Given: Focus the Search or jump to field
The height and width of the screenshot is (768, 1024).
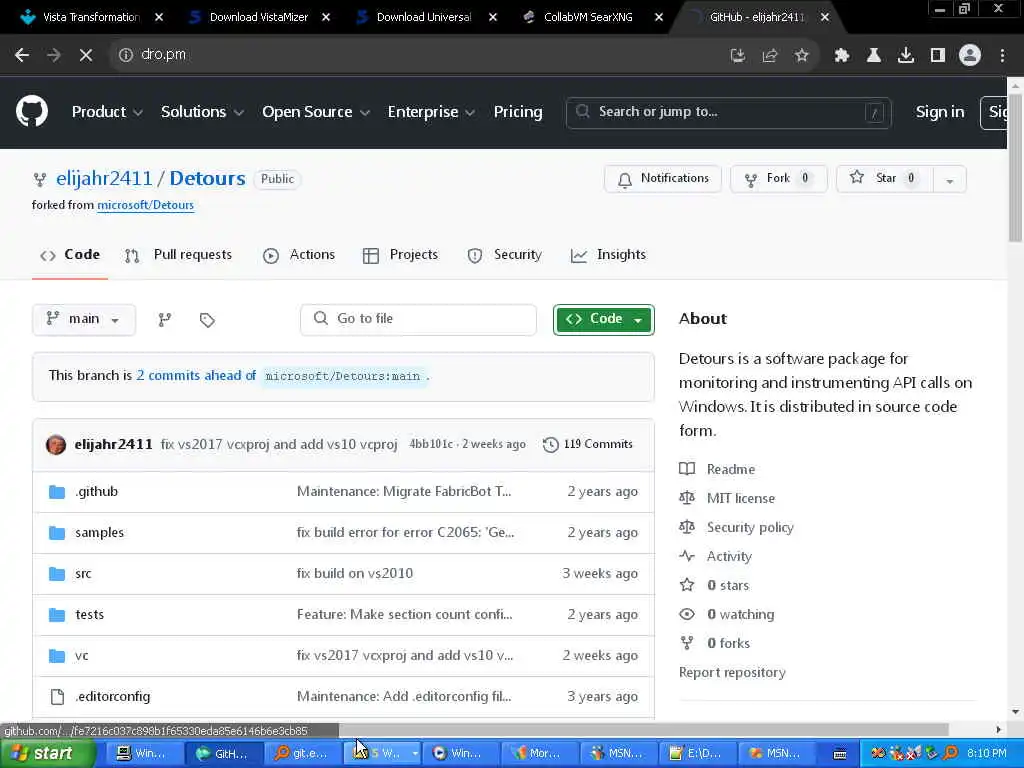Looking at the screenshot, I should point(728,112).
